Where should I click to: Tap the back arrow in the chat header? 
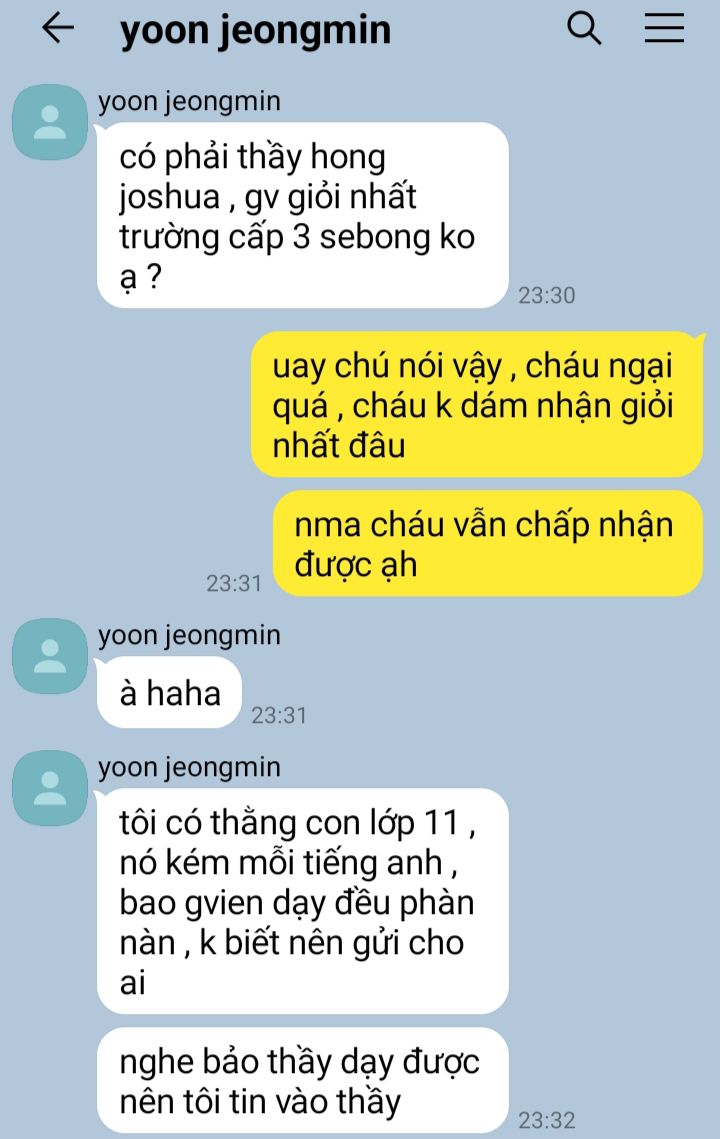point(57,28)
